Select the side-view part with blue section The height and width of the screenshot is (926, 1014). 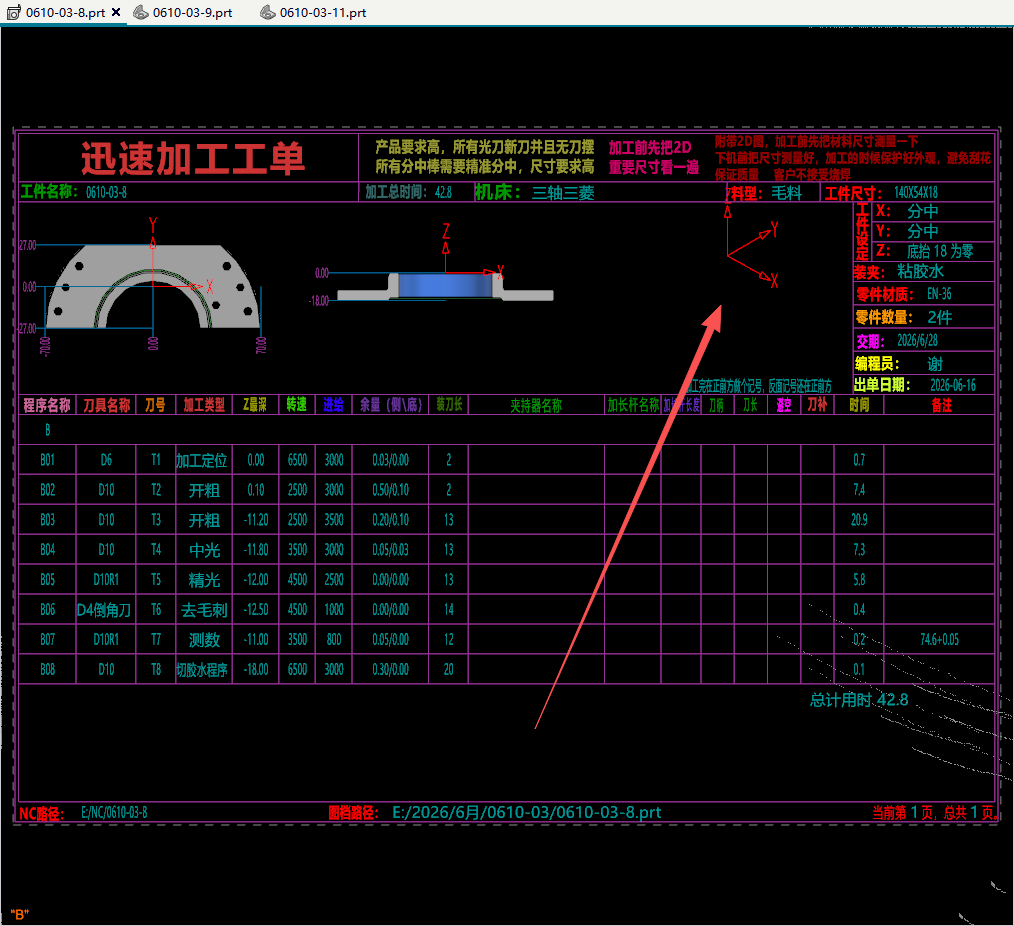coord(445,286)
